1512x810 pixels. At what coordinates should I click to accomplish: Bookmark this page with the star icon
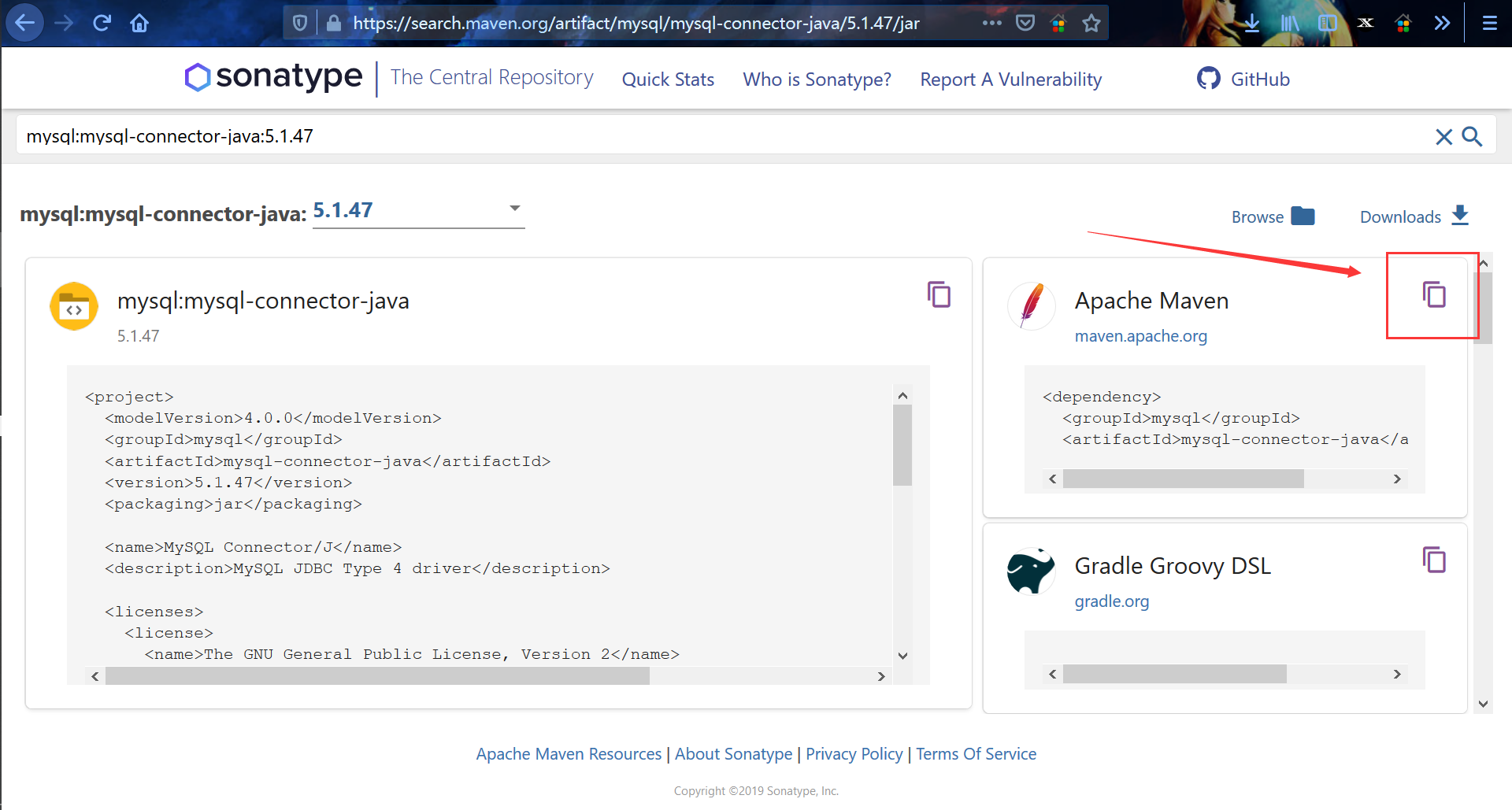[x=1091, y=23]
